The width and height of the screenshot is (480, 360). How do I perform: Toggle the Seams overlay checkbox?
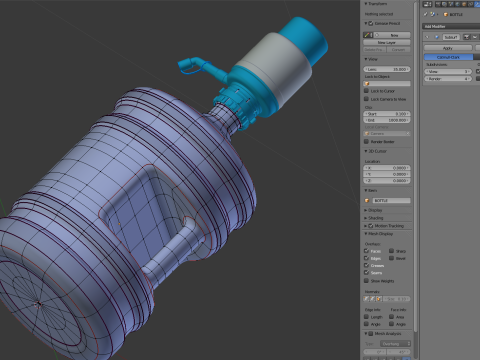point(367,273)
